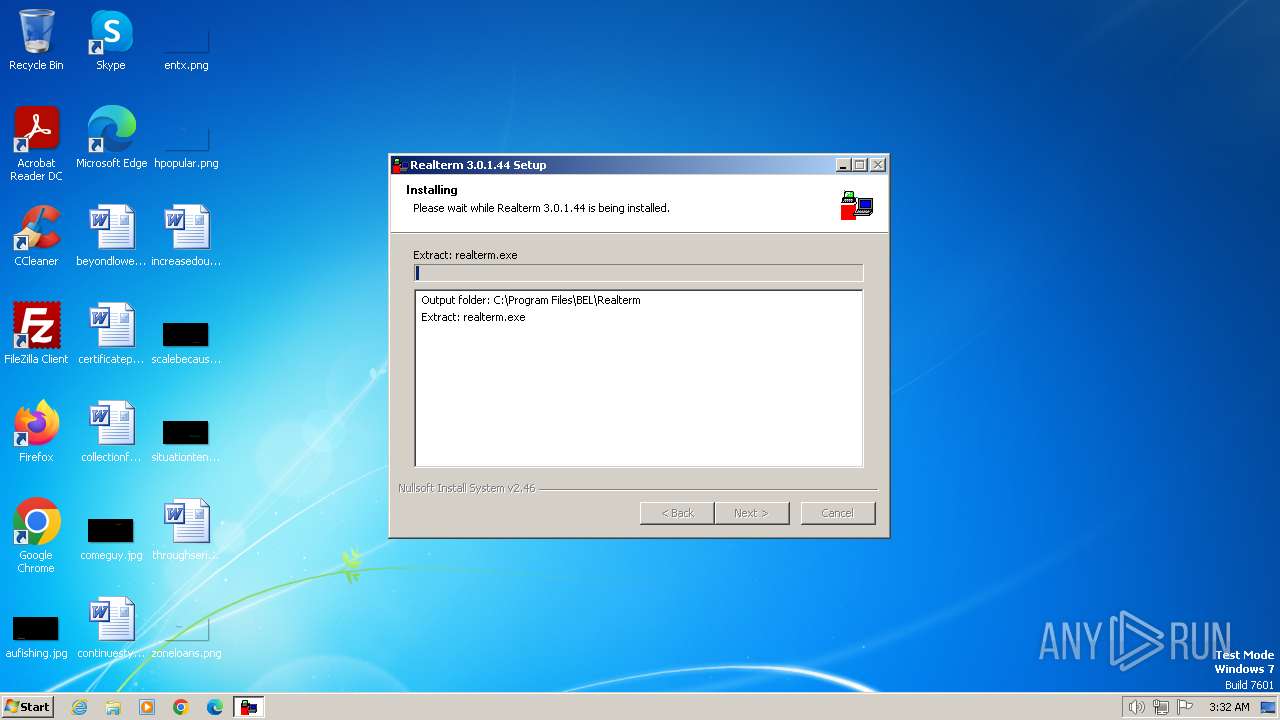Launch FileZilla Client shortcut
Screen dimensions: 1280x720
(36, 334)
